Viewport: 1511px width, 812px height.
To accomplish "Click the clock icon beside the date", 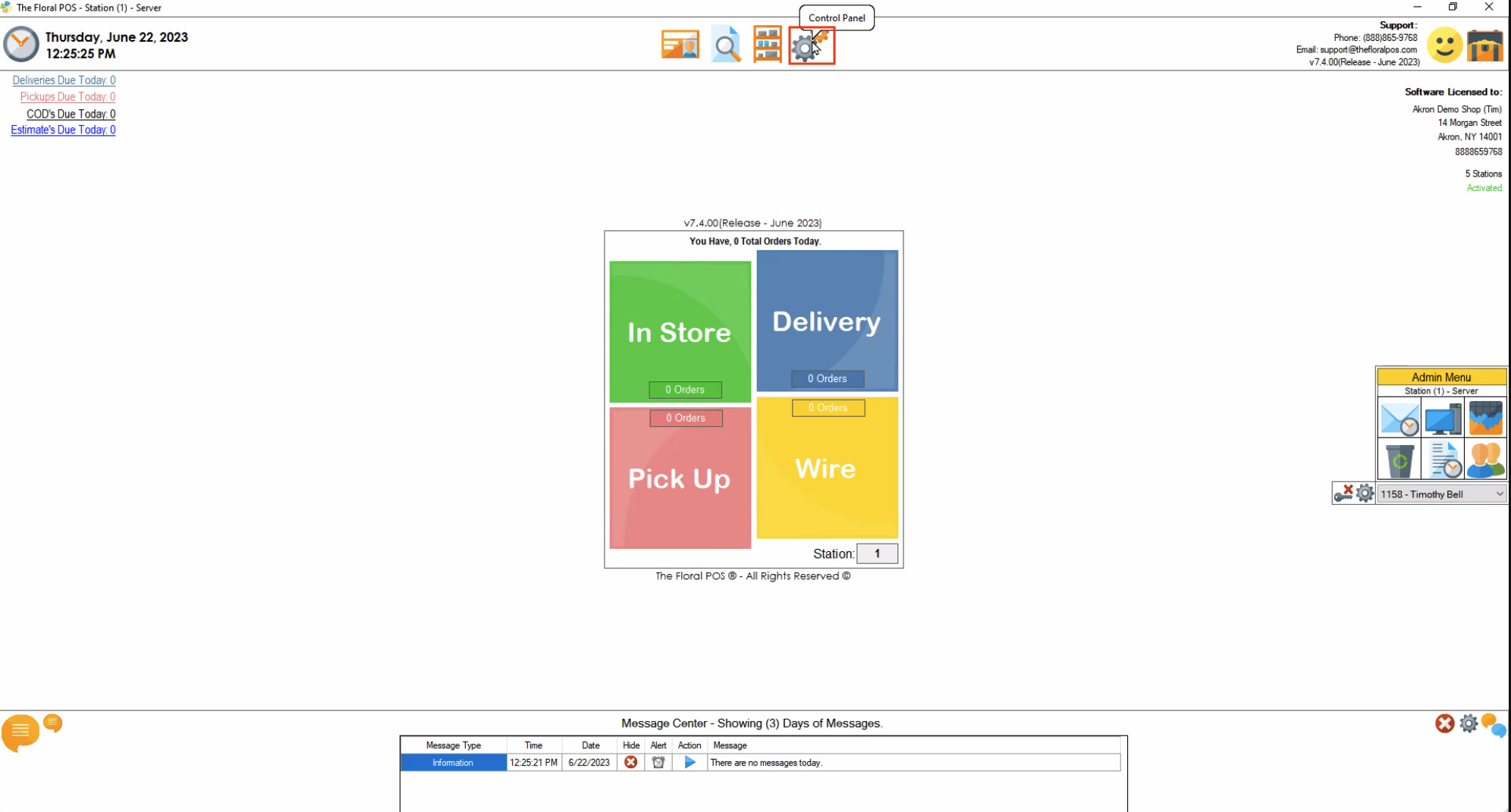I will click(x=21, y=45).
